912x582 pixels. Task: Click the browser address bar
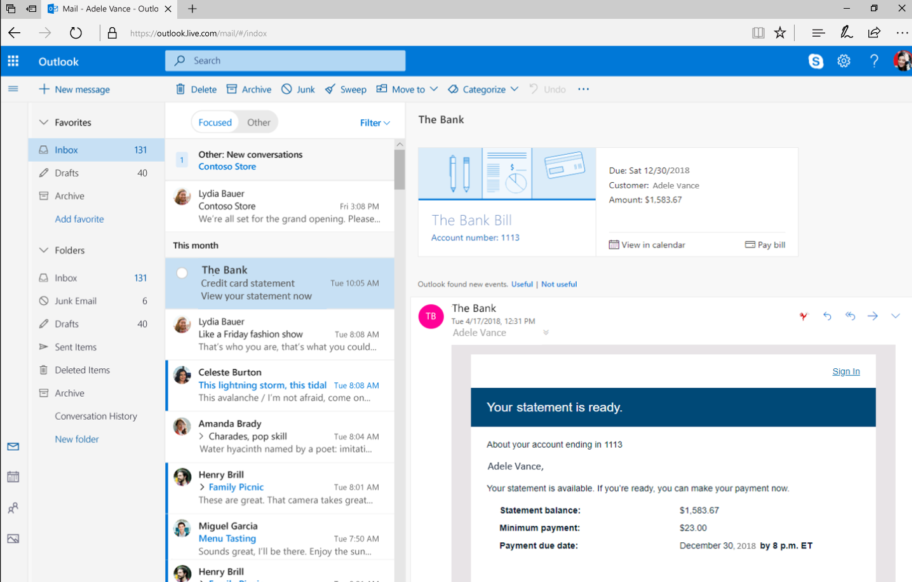tap(430, 33)
